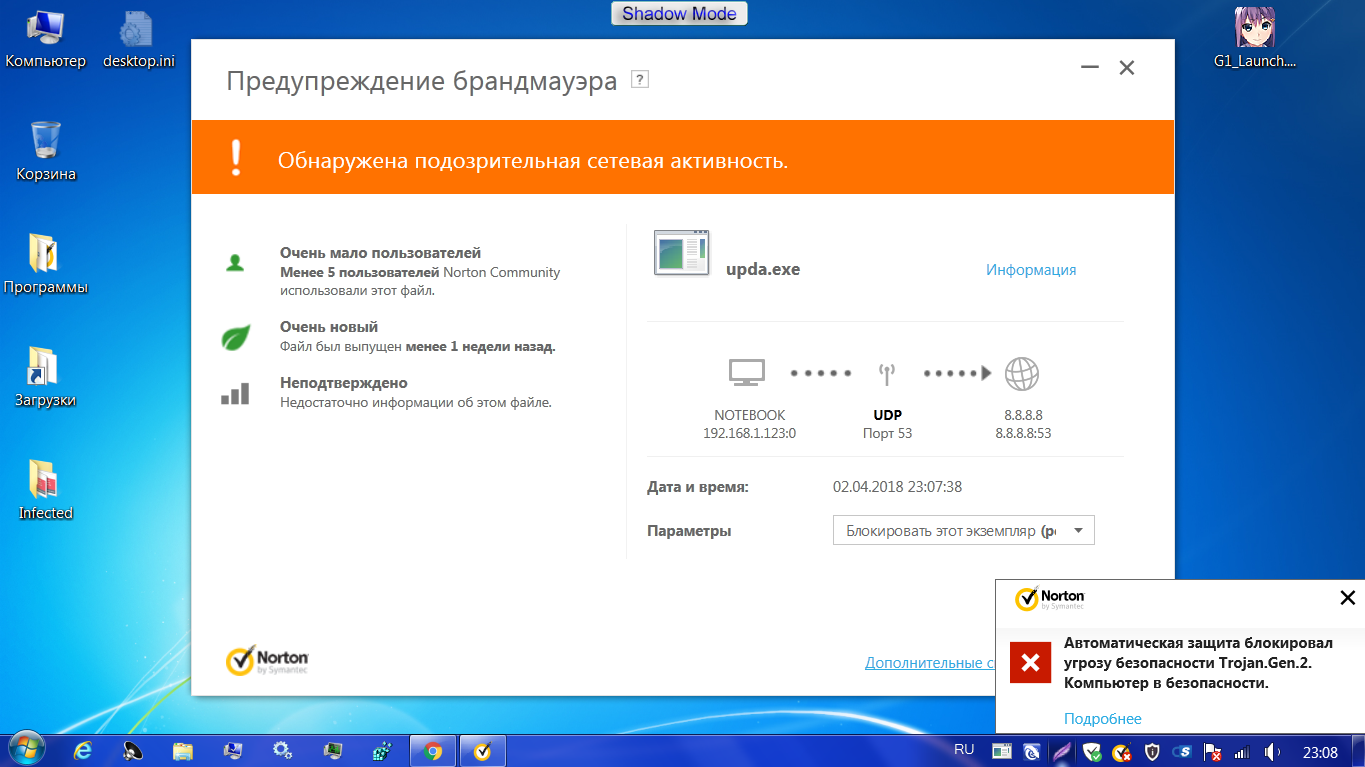Click the 23:08 taskbar clock

click(x=1320, y=751)
